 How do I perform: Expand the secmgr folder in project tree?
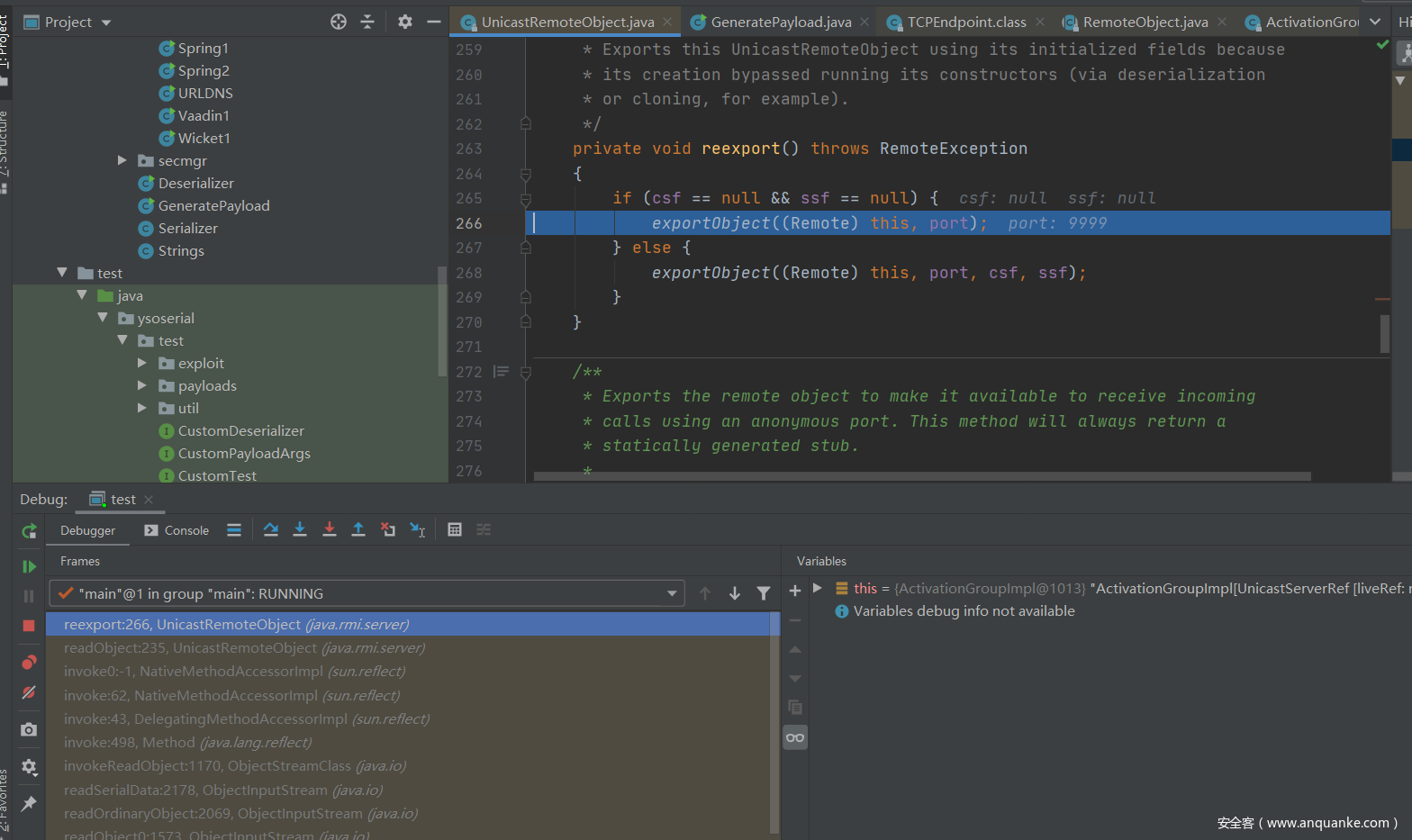pyautogui.click(x=122, y=160)
